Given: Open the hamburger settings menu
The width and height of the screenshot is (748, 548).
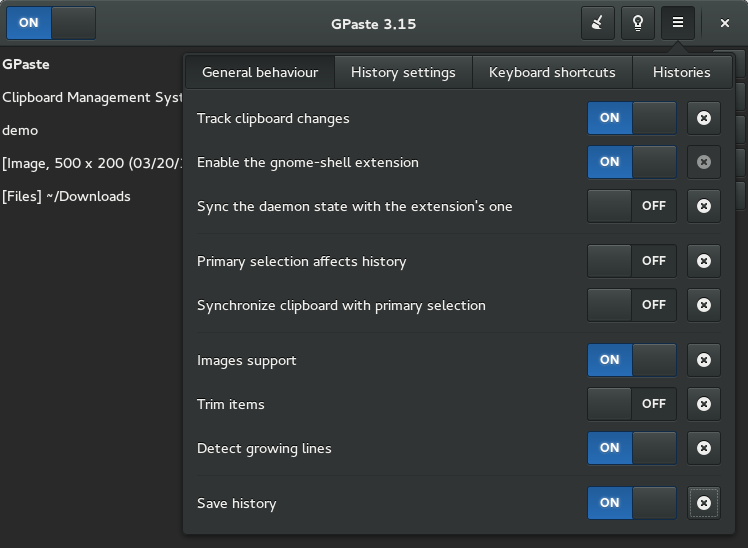Looking at the screenshot, I should (677, 23).
